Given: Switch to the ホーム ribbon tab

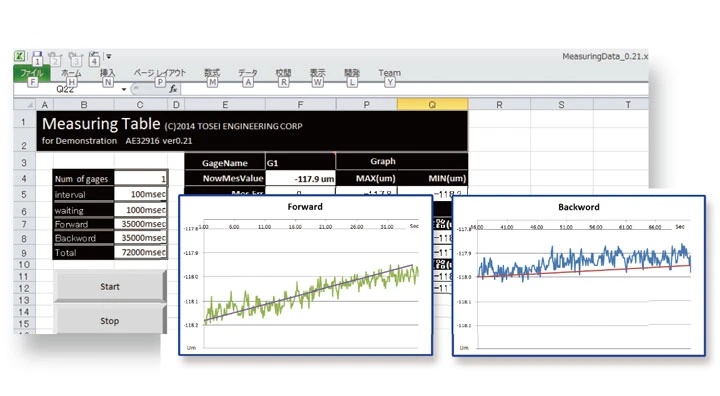Looking at the screenshot, I should click(x=71, y=73).
